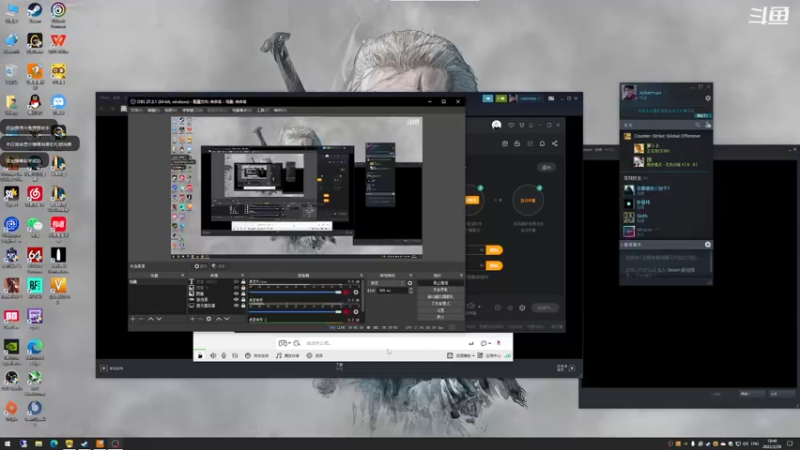
Task: Click the music note icon in the voice chat toolbar
Action: 279,356
